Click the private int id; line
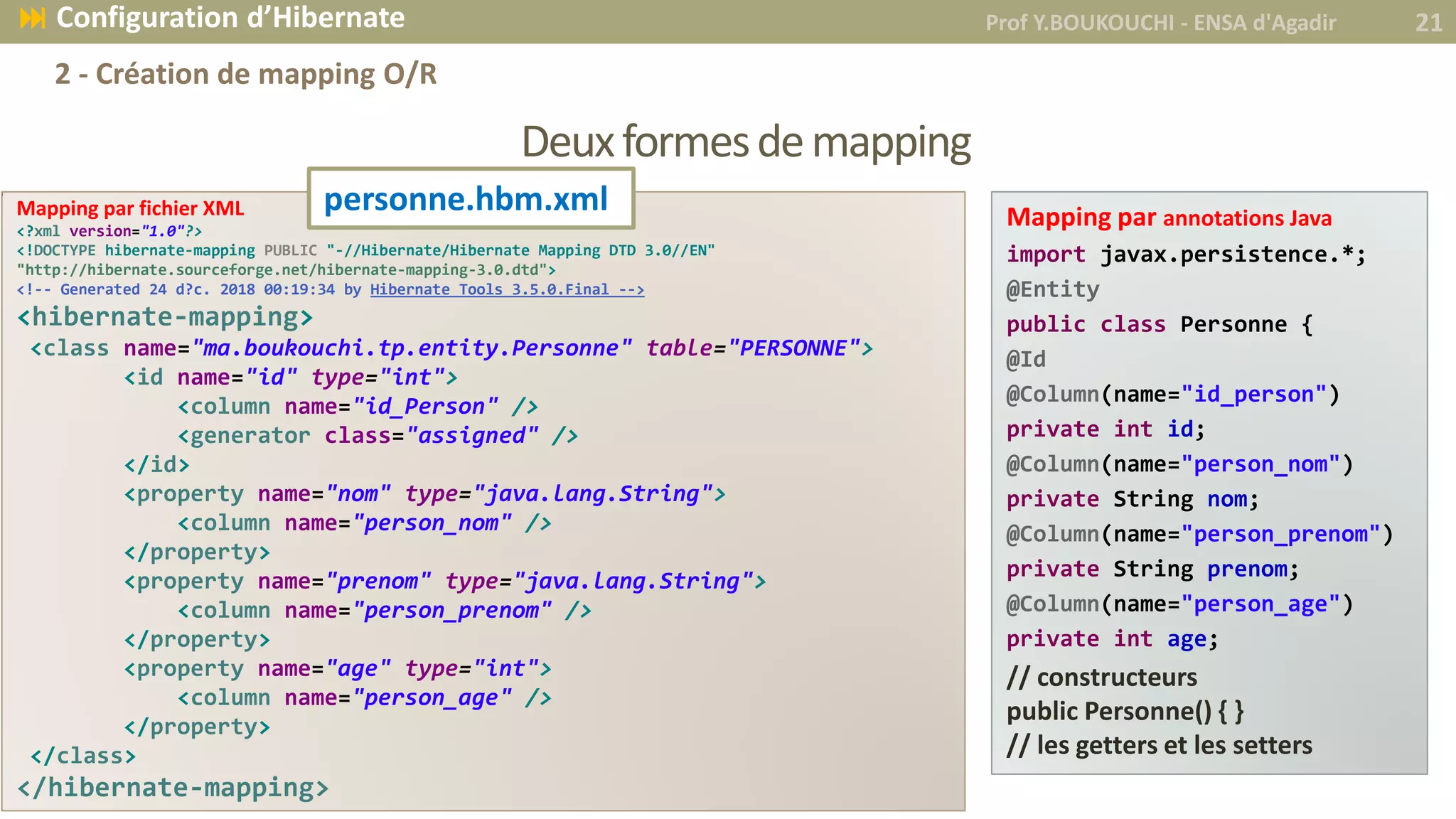Screen dimensions: 1456x819 coord(1106,429)
